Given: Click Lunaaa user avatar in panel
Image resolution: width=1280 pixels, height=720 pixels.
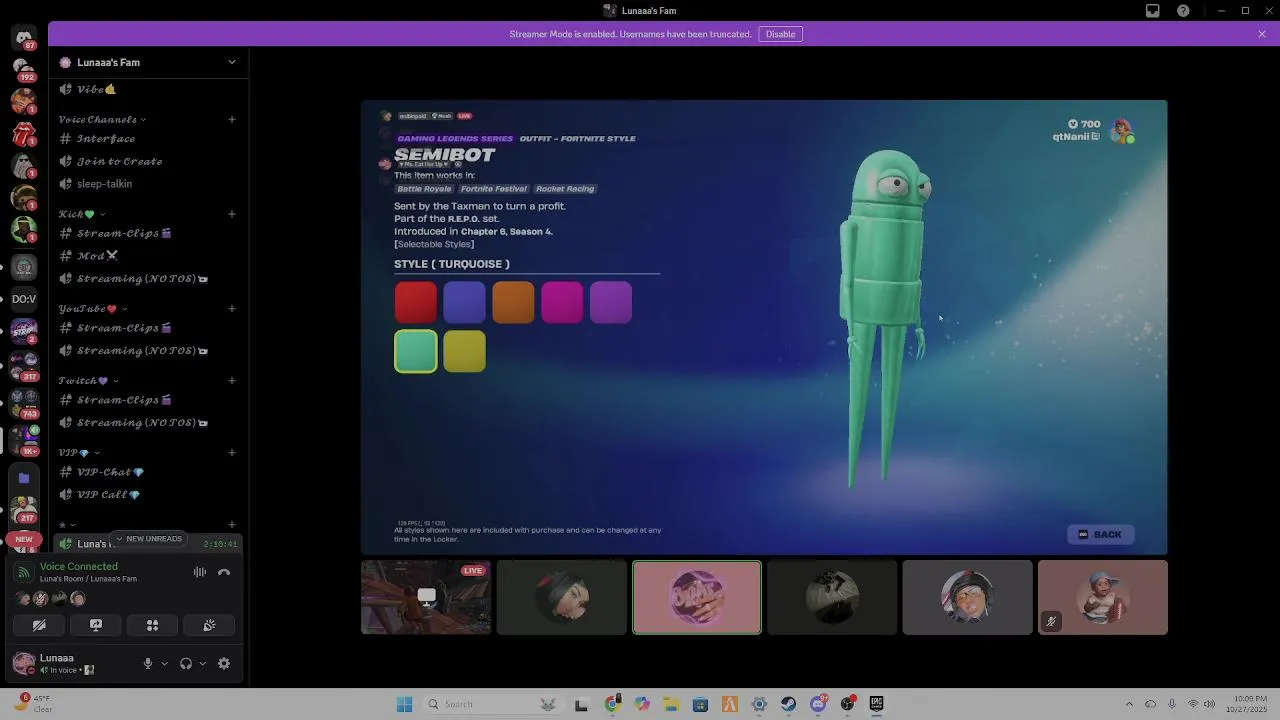Looking at the screenshot, I should [x=24, y=663].
